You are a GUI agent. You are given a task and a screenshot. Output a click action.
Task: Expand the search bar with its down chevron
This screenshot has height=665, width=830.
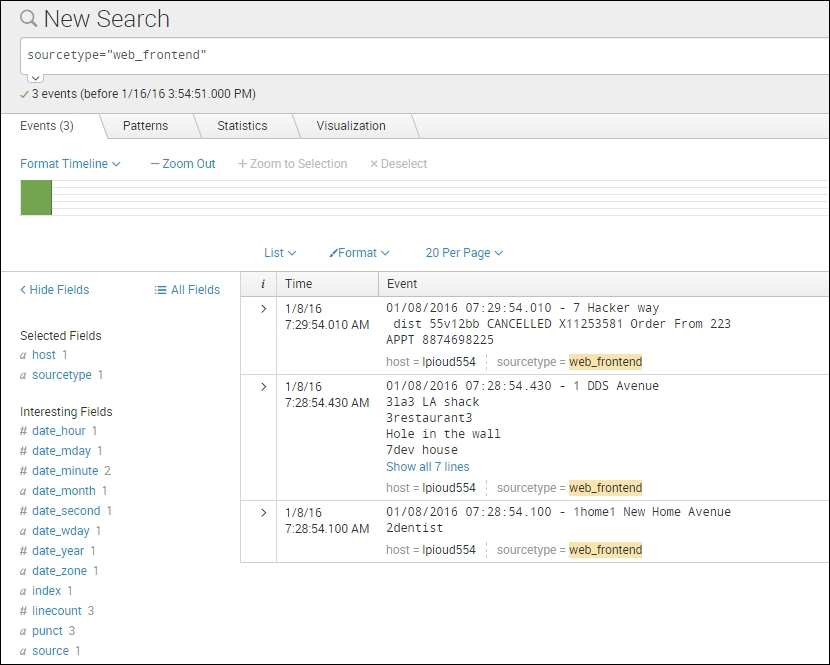point(35,78)
